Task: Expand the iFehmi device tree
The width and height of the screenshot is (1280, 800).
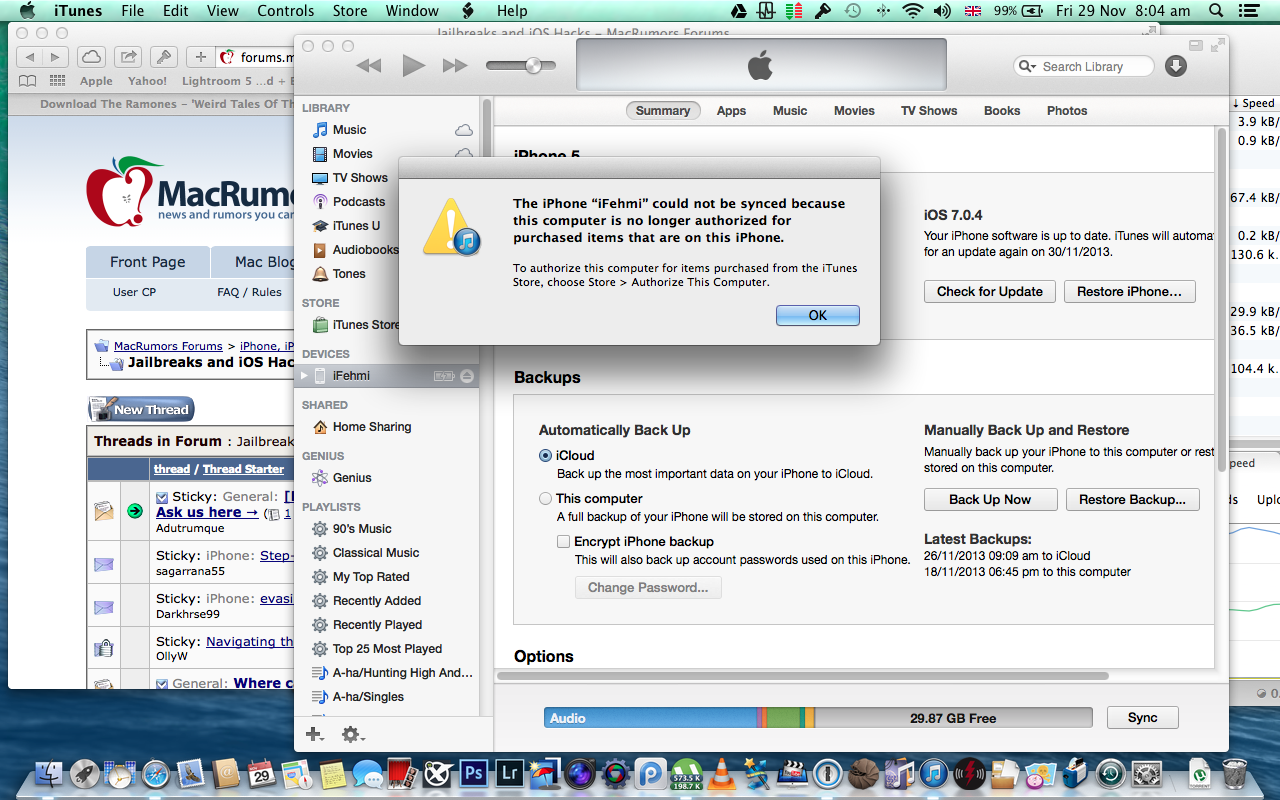Action: 305,376
